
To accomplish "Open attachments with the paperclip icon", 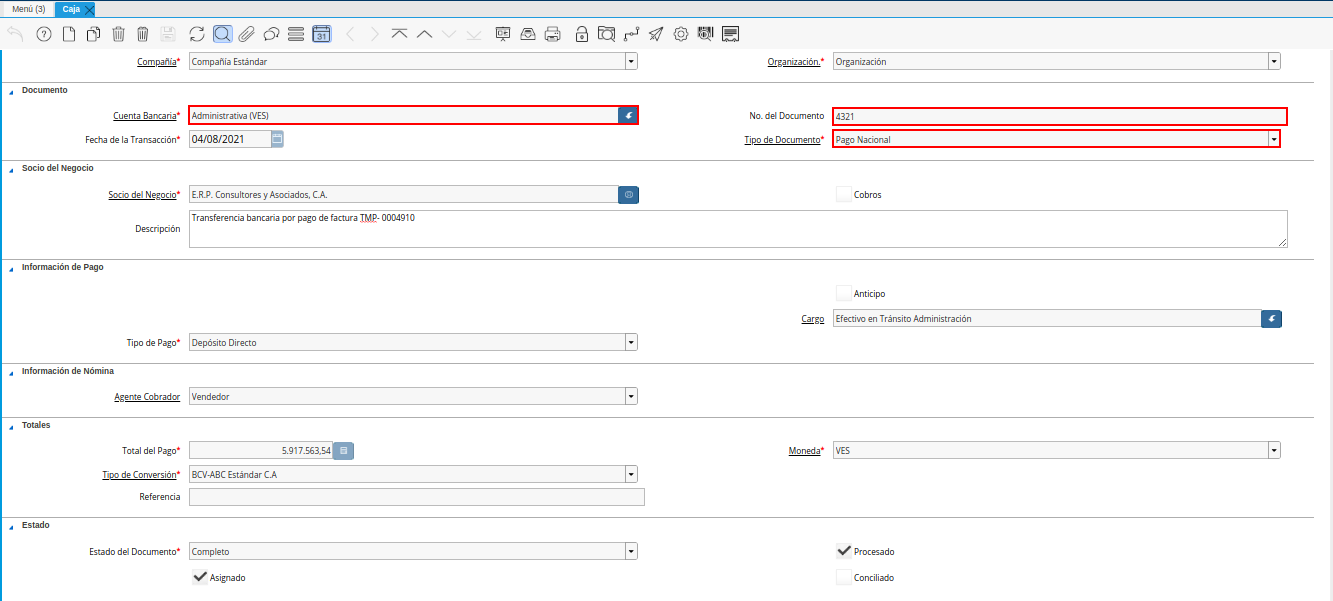I will point(246,34).
